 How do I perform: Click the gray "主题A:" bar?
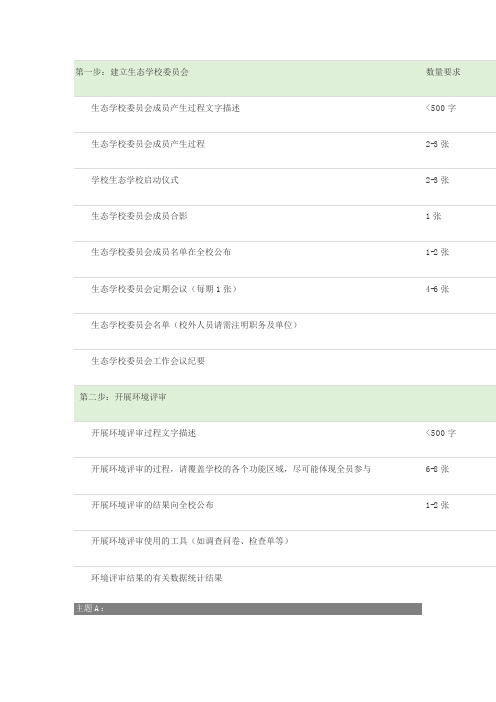click(248, 608)
